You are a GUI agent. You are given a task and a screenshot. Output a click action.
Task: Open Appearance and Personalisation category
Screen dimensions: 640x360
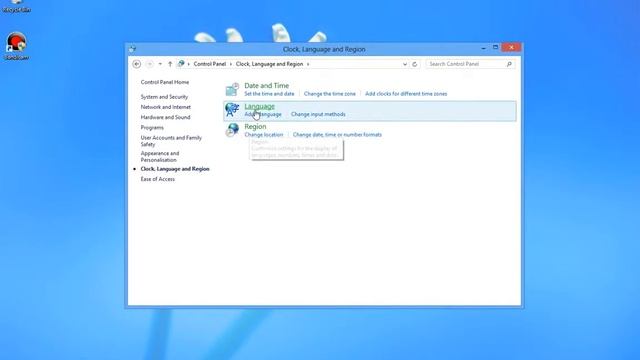pyautogui.click(x=160, y=156)
